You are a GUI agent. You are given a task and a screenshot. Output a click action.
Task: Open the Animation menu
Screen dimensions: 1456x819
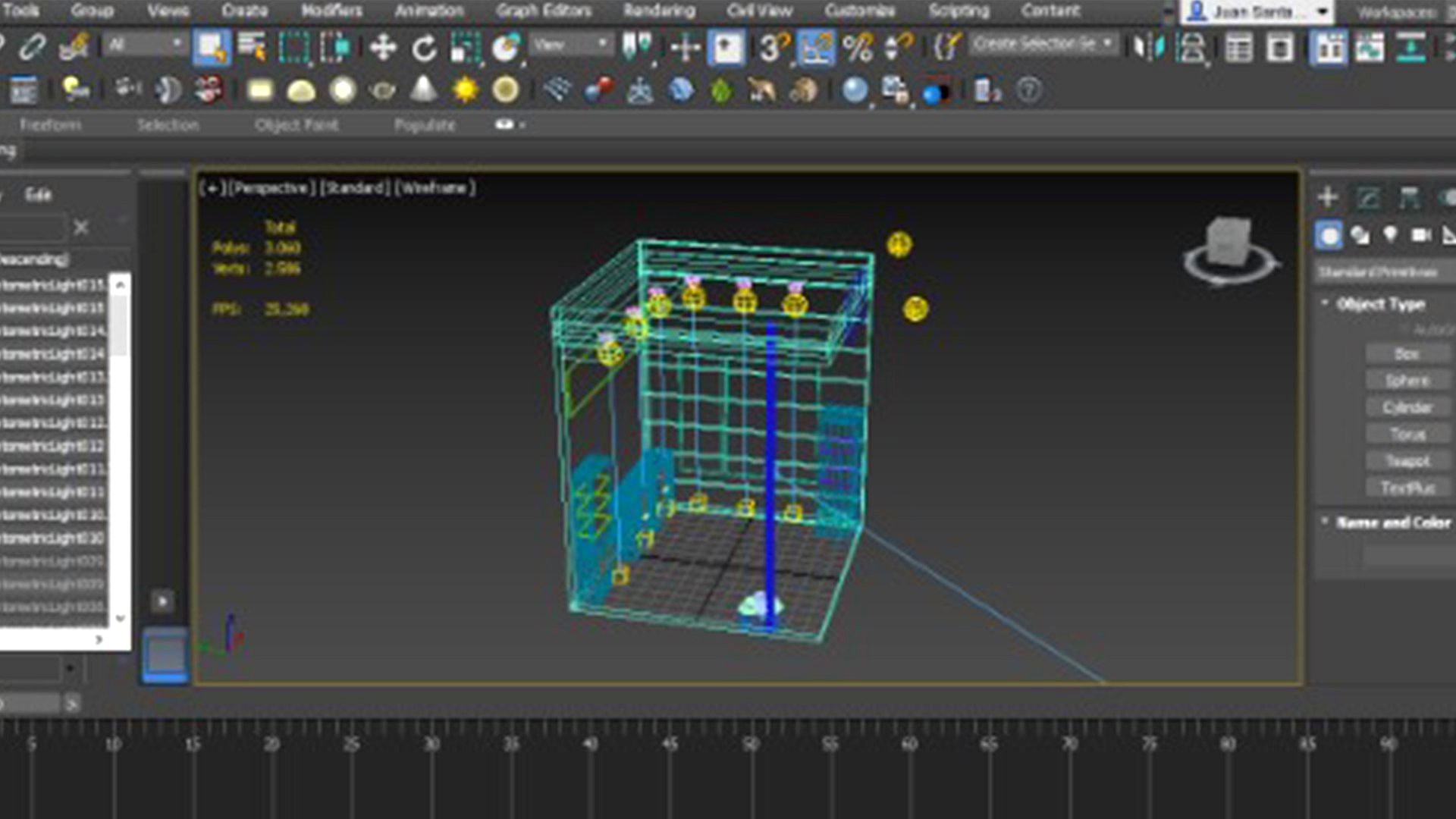click(429, 11)
